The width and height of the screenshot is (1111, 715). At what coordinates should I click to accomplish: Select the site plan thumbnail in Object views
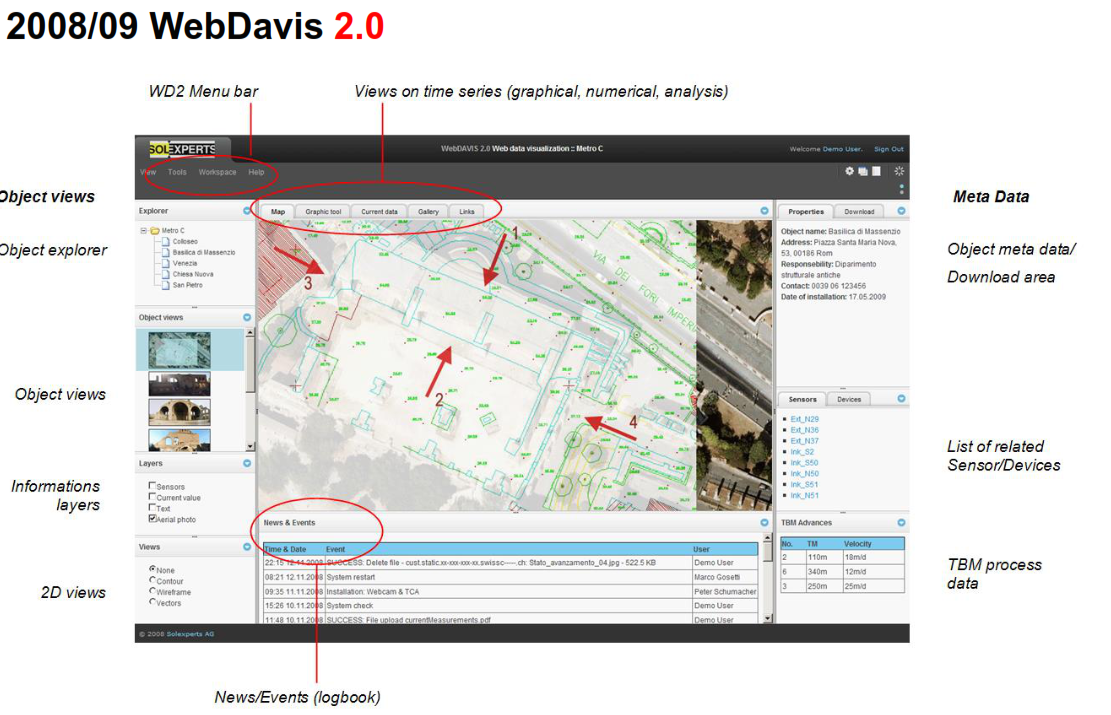(179, 349)
